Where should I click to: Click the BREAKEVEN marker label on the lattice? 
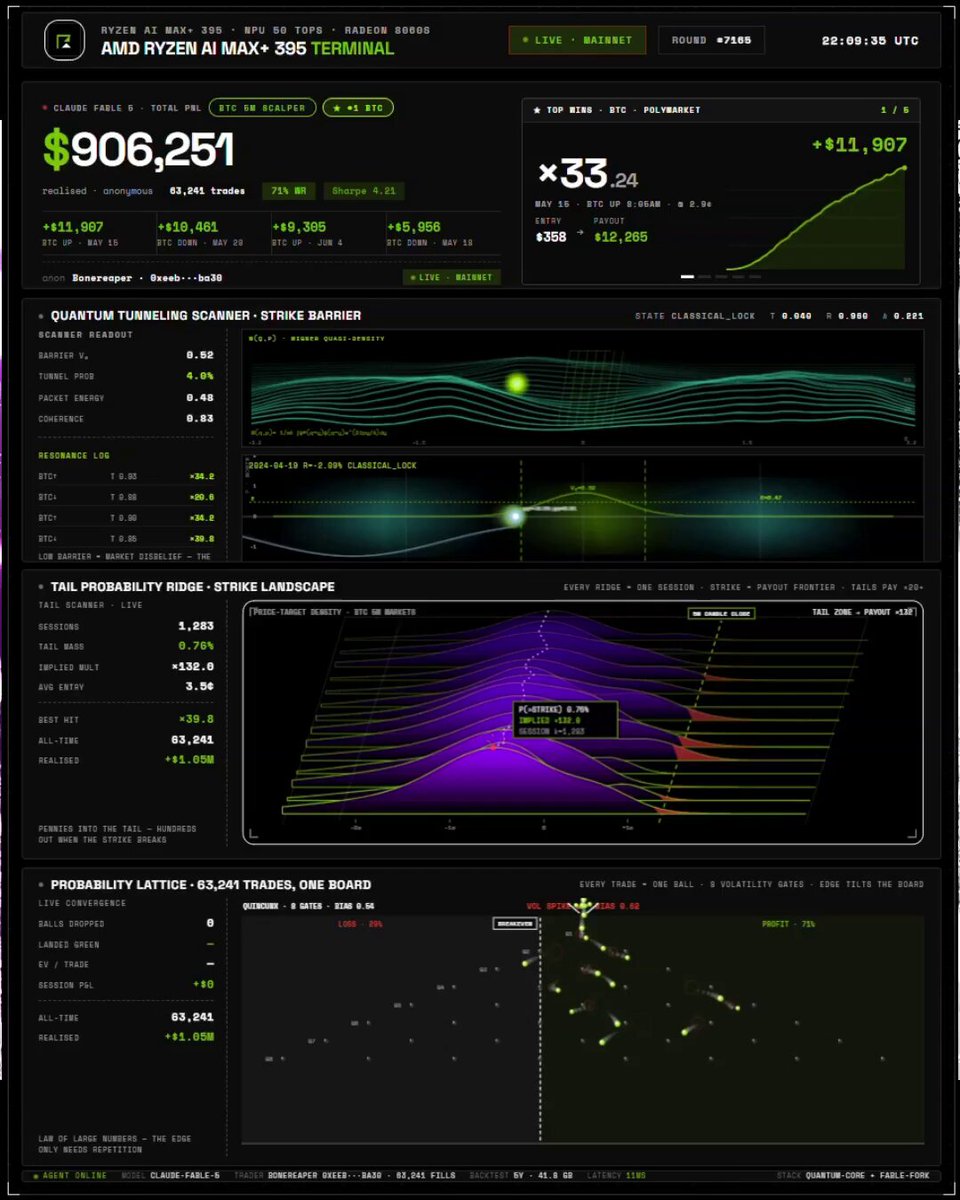point(514,924)
